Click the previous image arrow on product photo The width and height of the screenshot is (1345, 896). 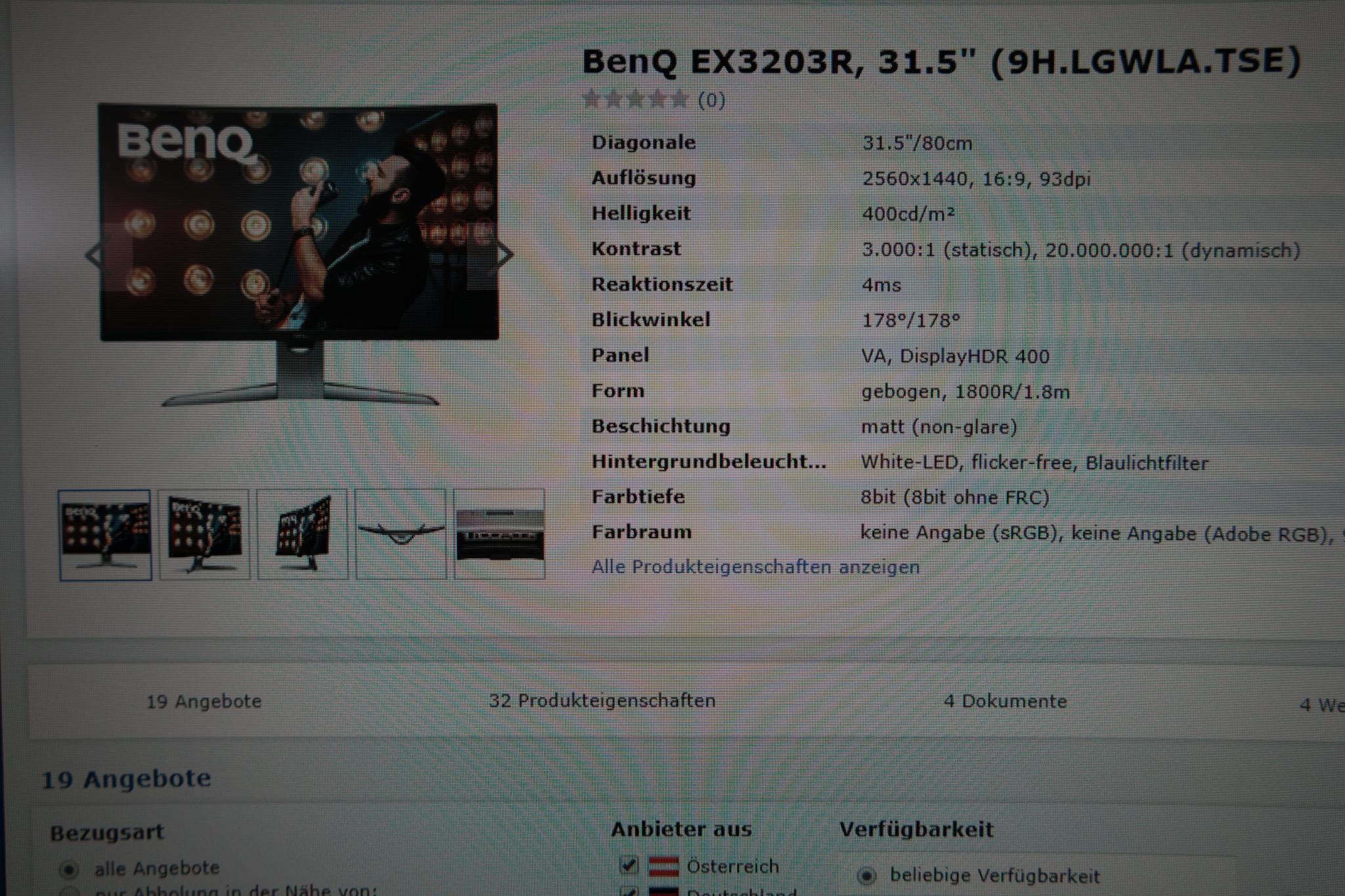tap(94, 256)
